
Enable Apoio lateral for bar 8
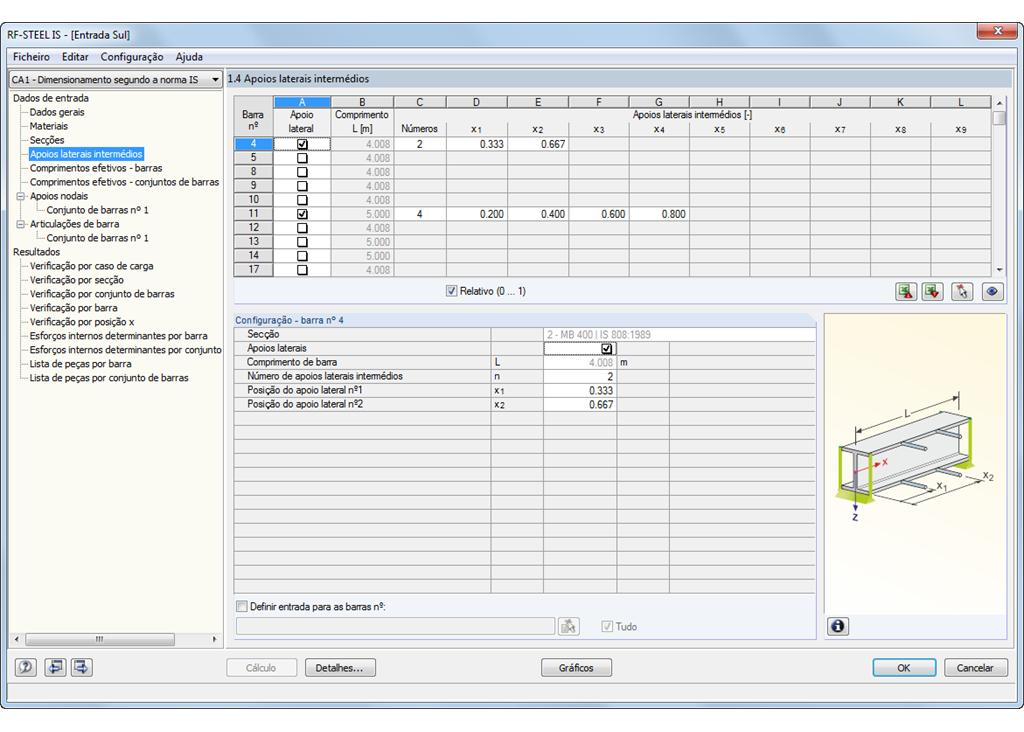302,172
